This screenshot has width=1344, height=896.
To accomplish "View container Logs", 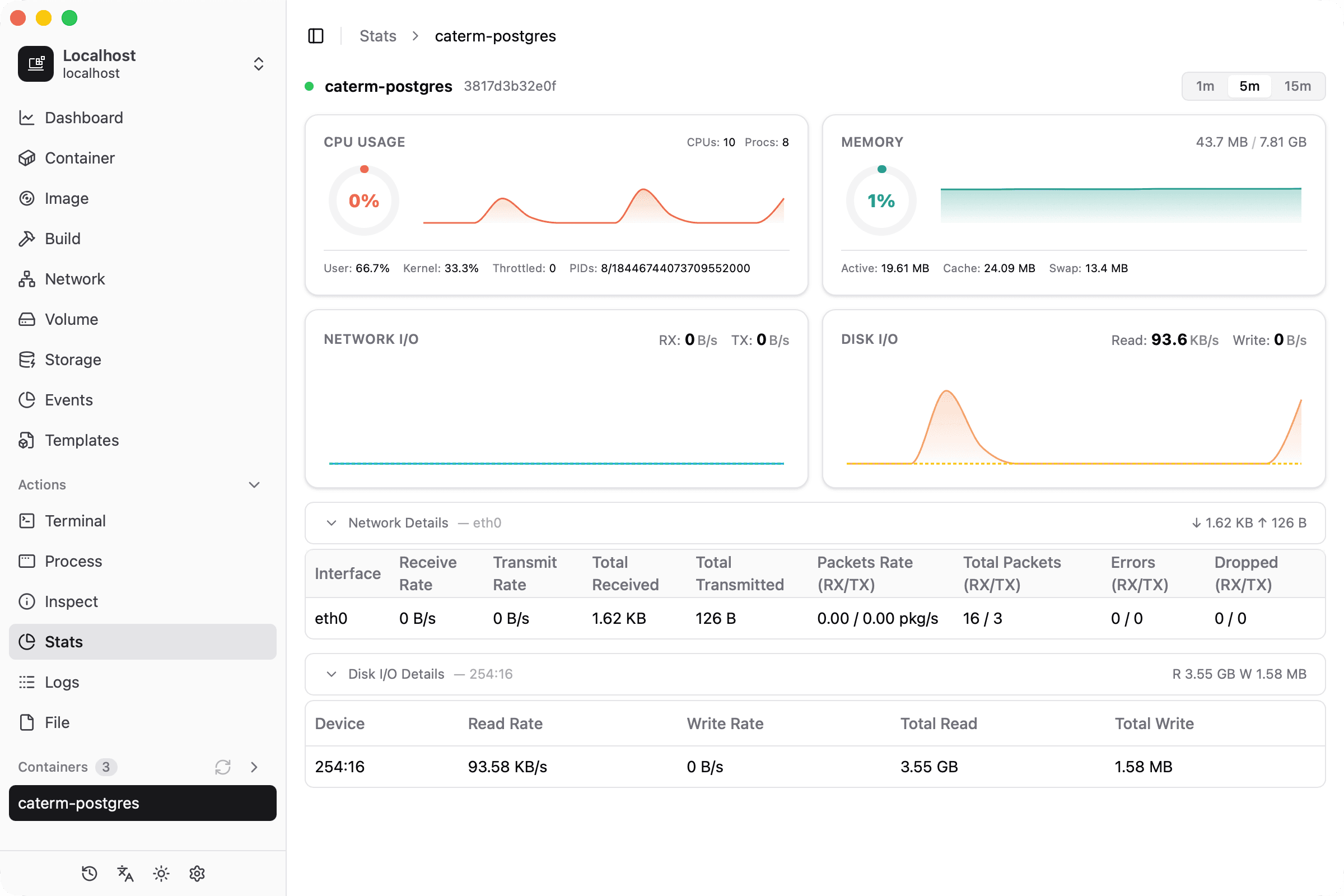I will coord(62,682).
